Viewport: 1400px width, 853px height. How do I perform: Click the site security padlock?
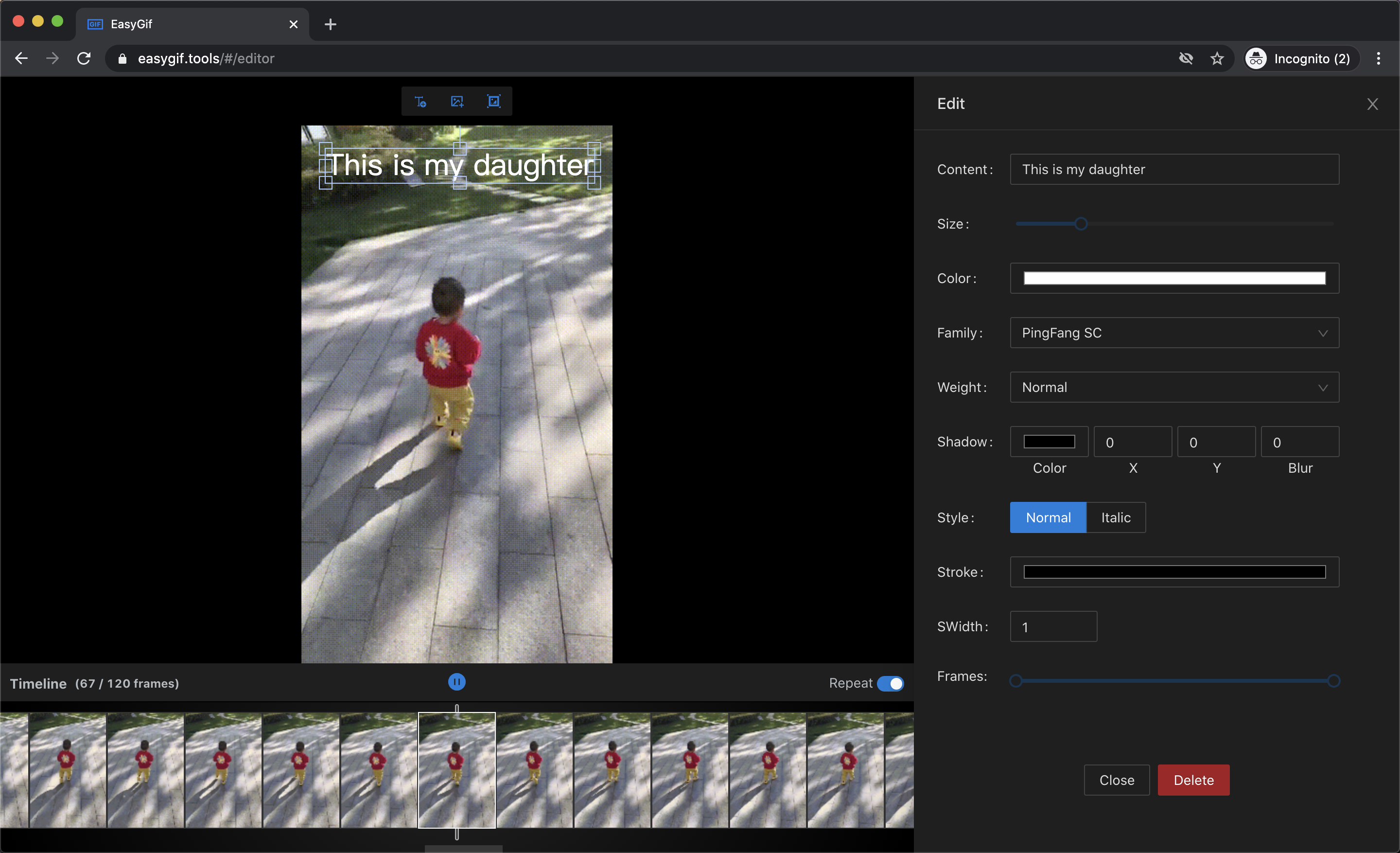pos(122,58)
